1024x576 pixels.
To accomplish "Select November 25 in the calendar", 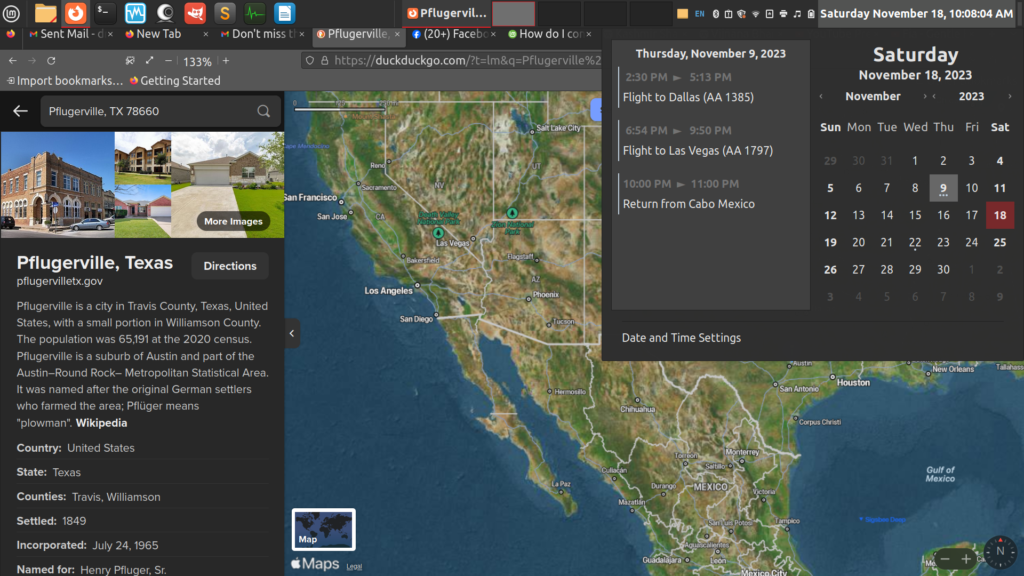I will coord(999,242).
